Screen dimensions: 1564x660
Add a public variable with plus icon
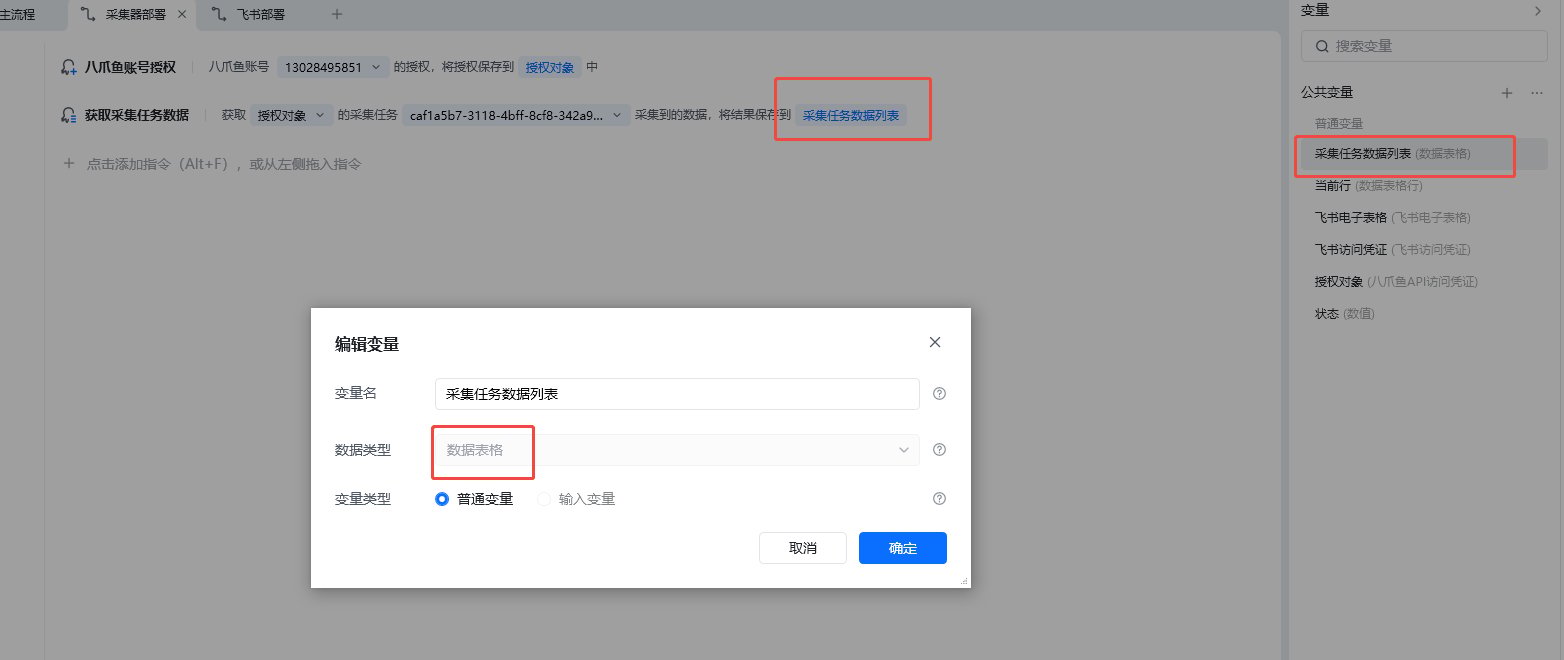click(x=1507, y=92)
